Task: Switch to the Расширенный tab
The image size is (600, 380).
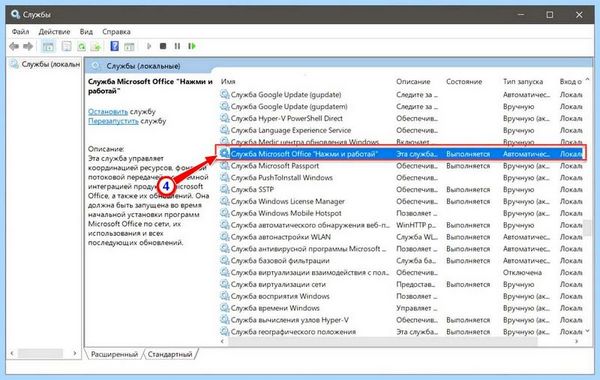Action: coord(114,354)
